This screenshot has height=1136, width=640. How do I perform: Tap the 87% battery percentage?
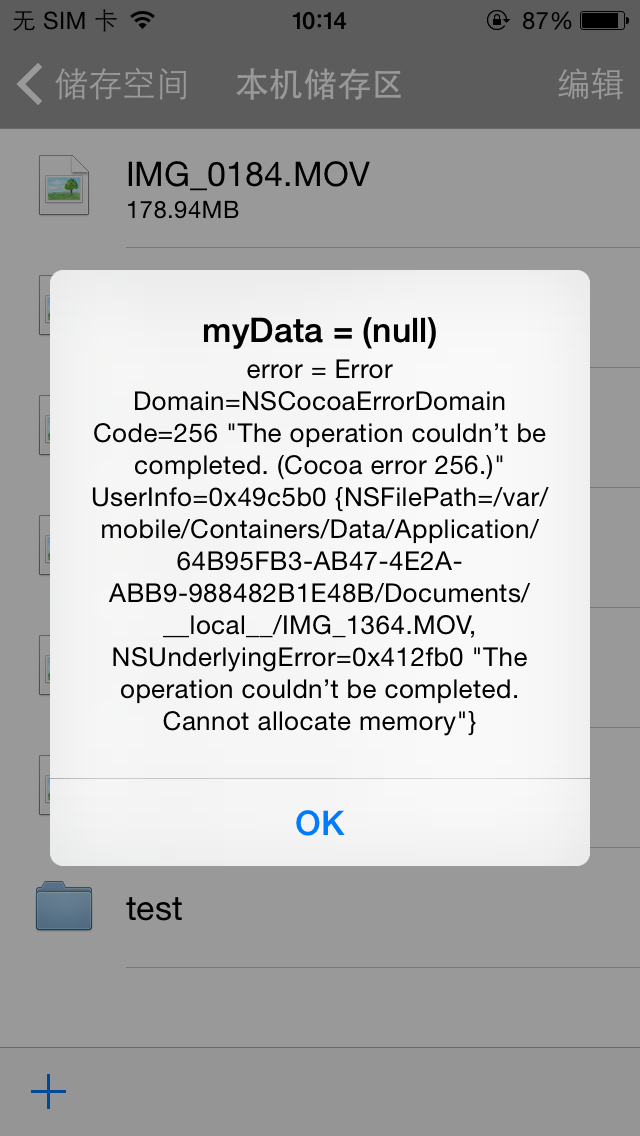pos(547,21)
